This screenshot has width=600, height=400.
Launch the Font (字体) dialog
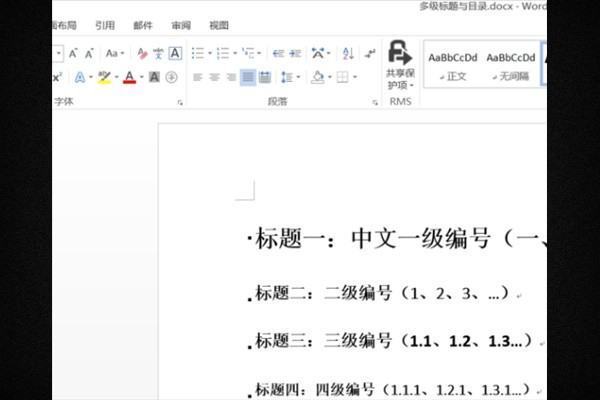pos(180,103)
